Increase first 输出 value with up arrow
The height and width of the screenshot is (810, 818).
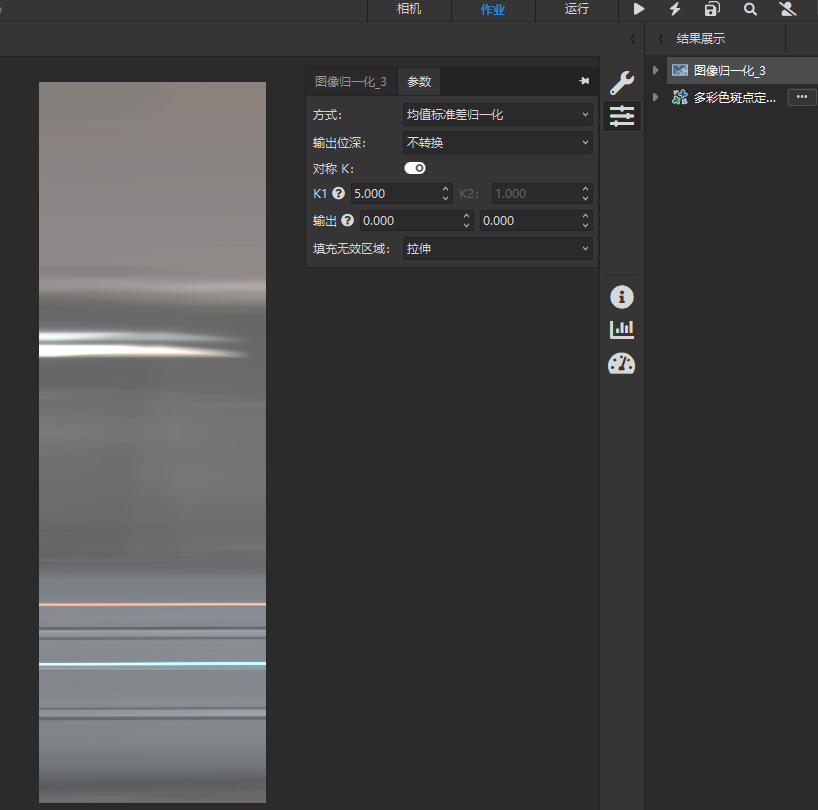[x=466, y=216]
